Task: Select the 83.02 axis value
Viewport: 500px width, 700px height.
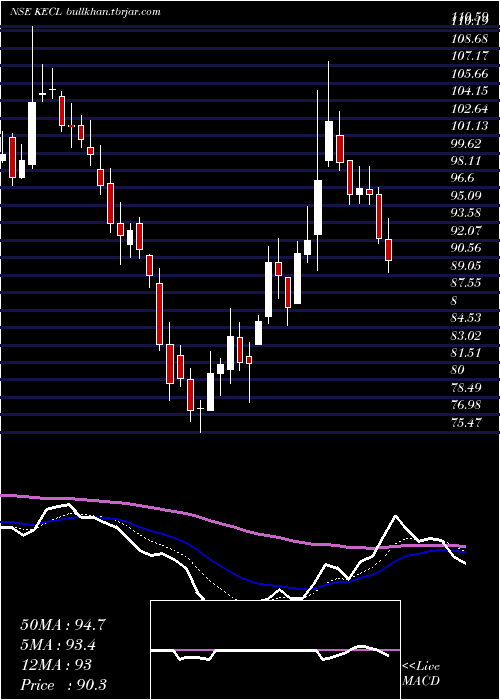Action: [x=466, y=335]
